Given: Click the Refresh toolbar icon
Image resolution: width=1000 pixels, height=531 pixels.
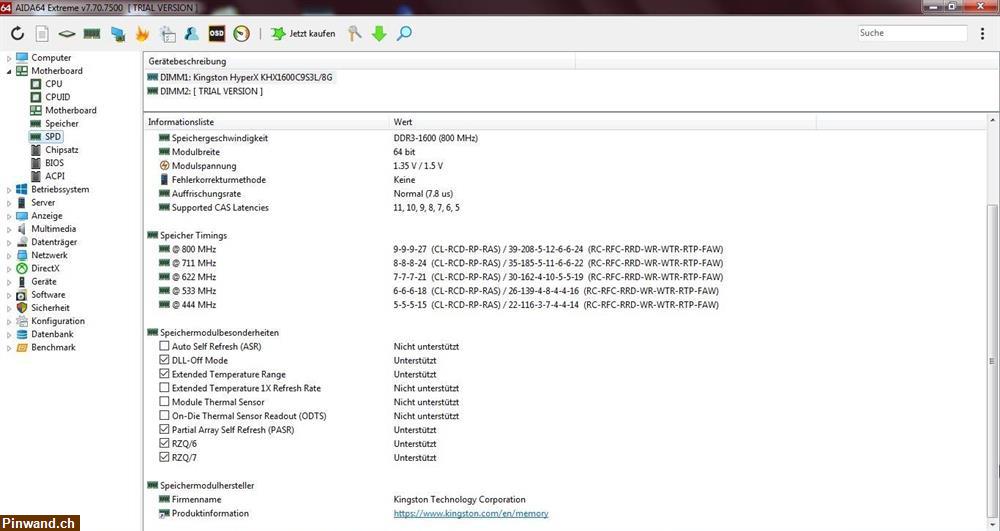Looking at the screenshot, I should 17,34.
